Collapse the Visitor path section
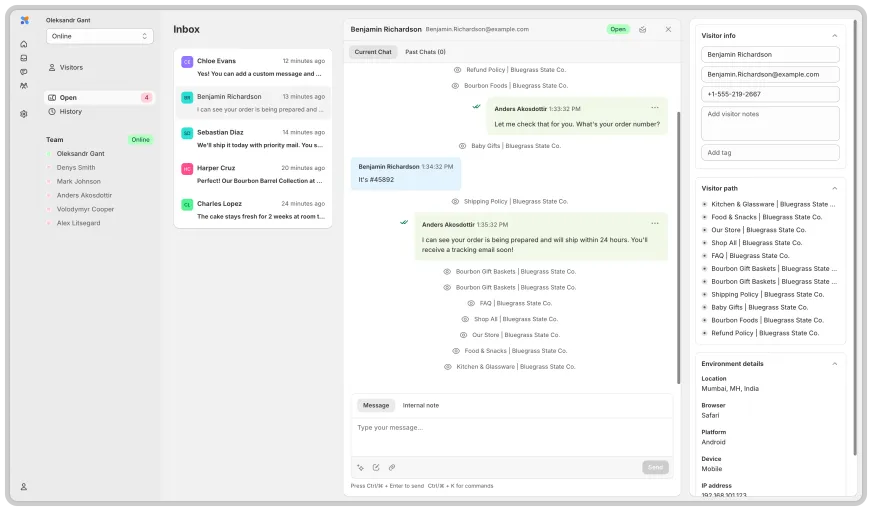 835,188
